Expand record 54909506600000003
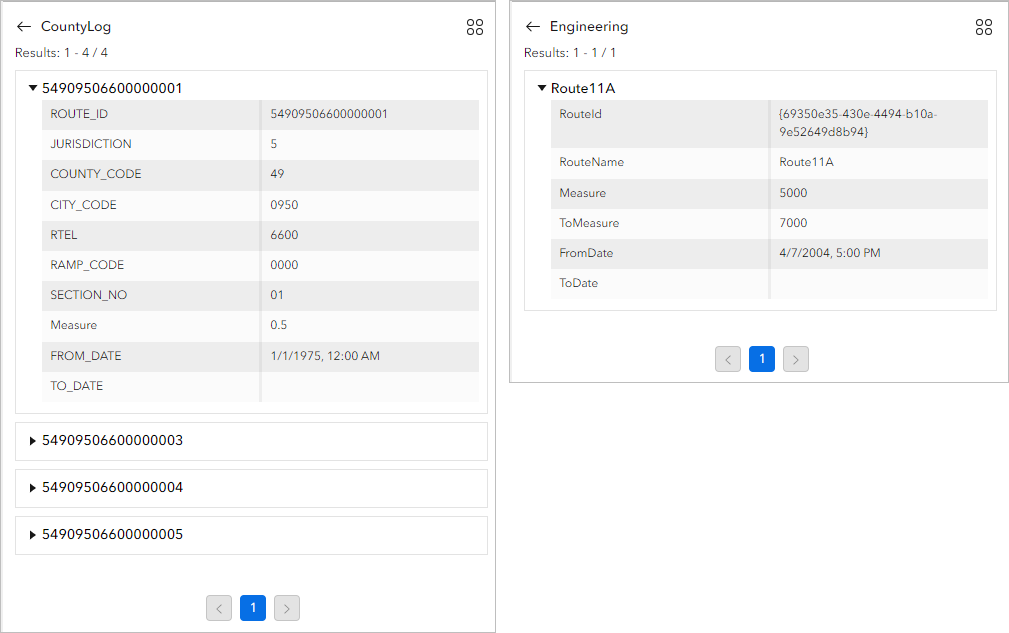The width and height of the screenshot is (1009, 633). tap(34, 441)
